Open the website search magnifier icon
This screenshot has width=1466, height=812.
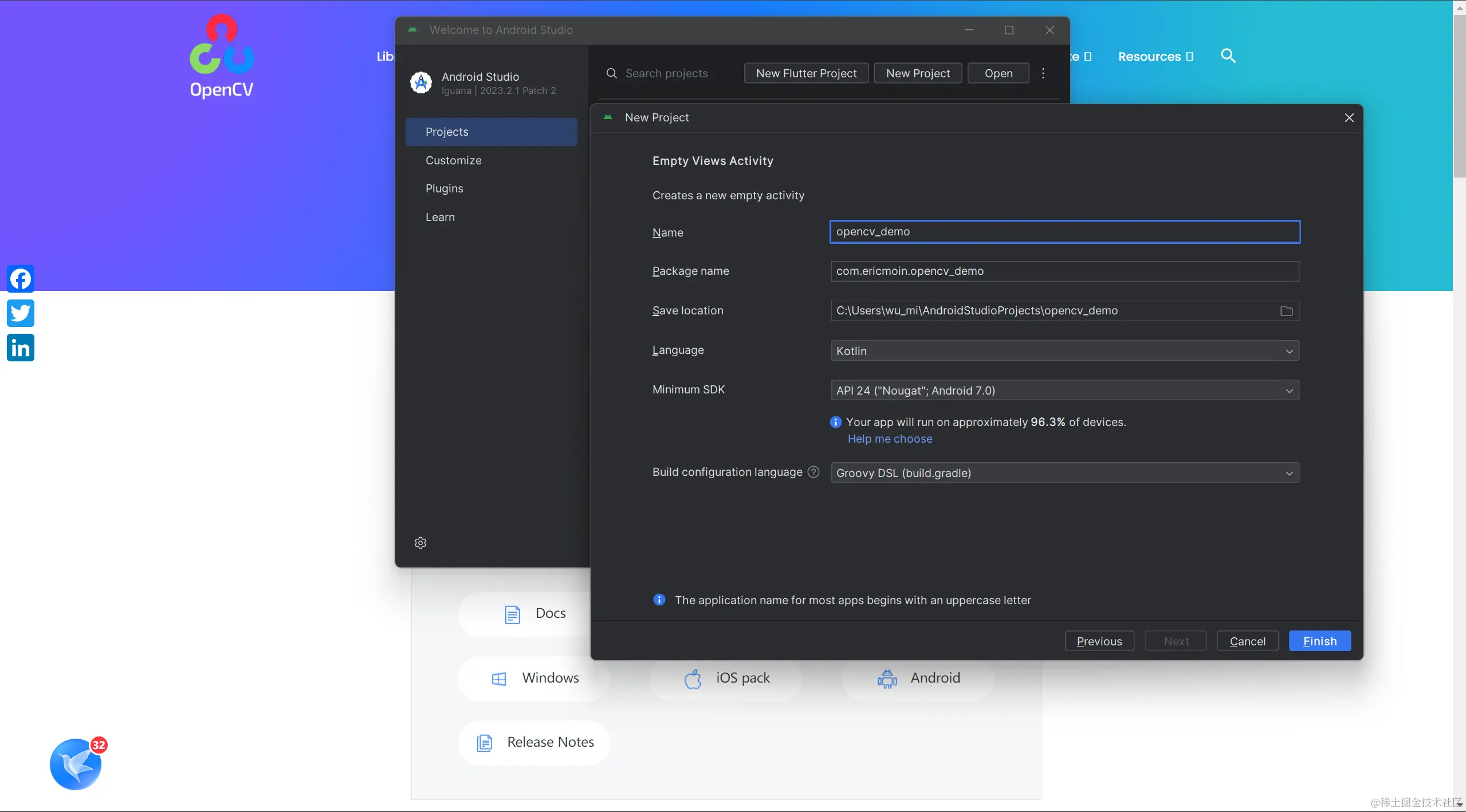coord(1228,56)
